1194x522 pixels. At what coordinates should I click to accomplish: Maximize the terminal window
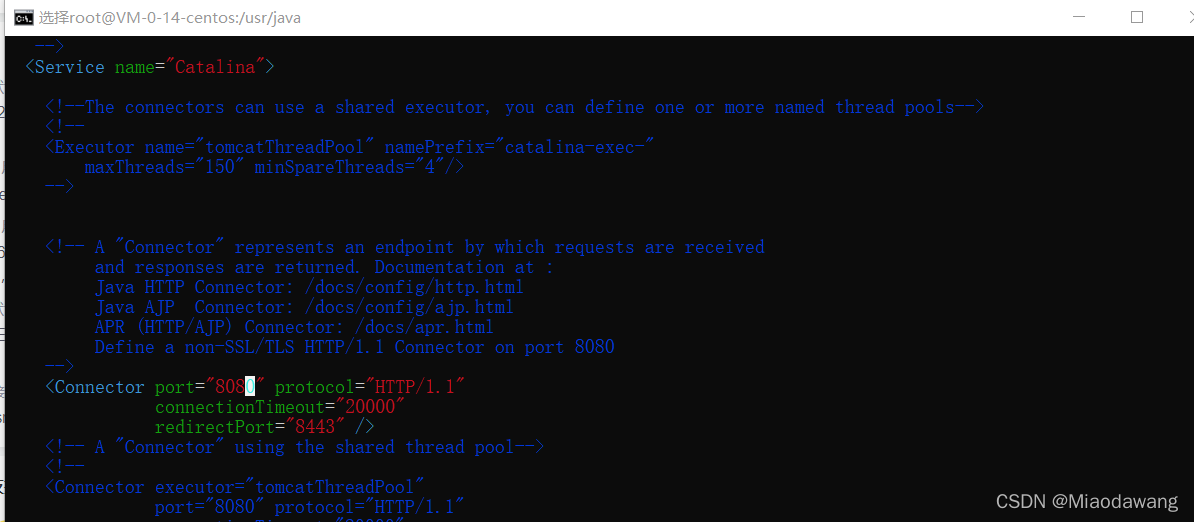click(1137, 17)
